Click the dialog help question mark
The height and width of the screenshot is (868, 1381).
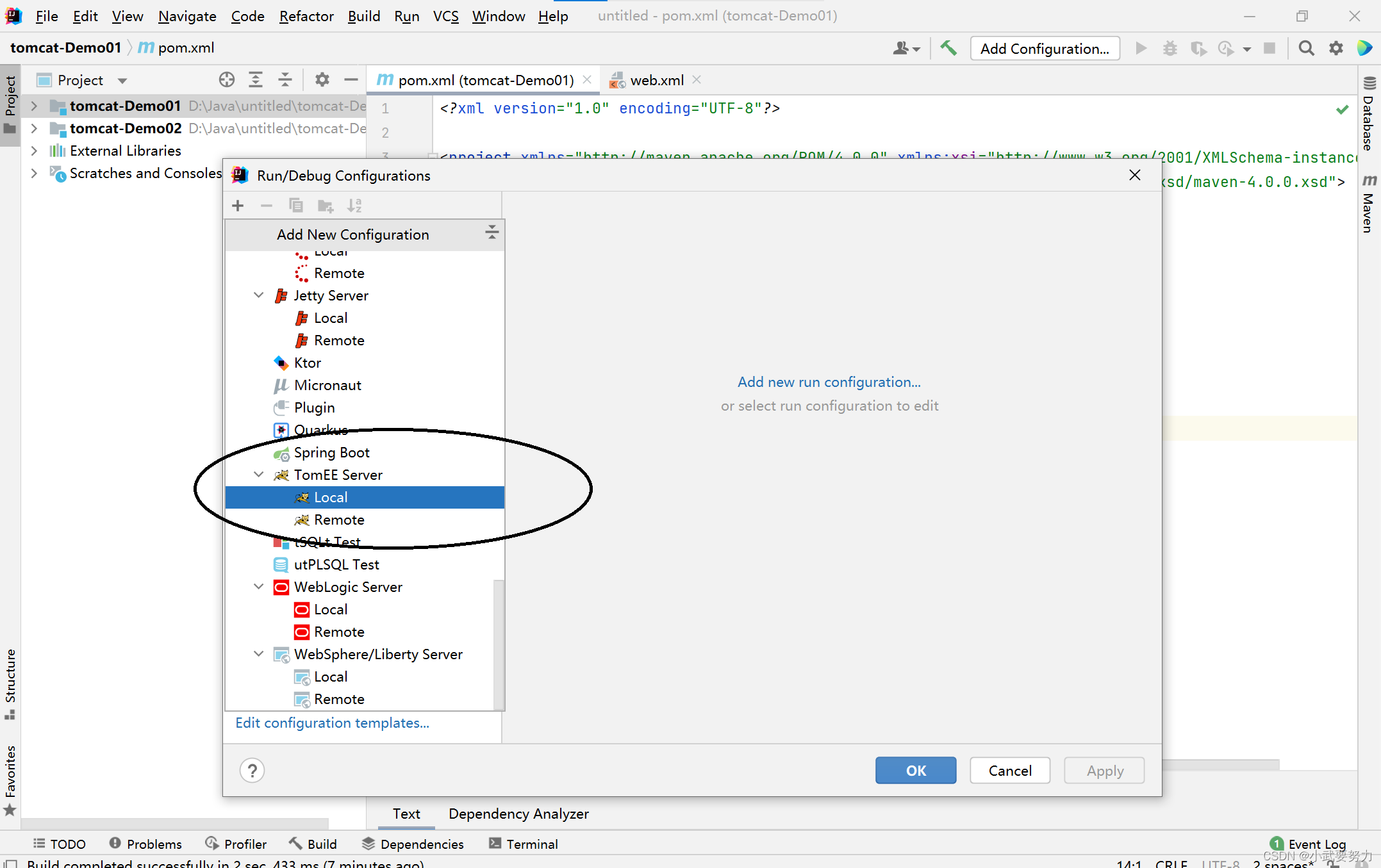tap(252, 771)
